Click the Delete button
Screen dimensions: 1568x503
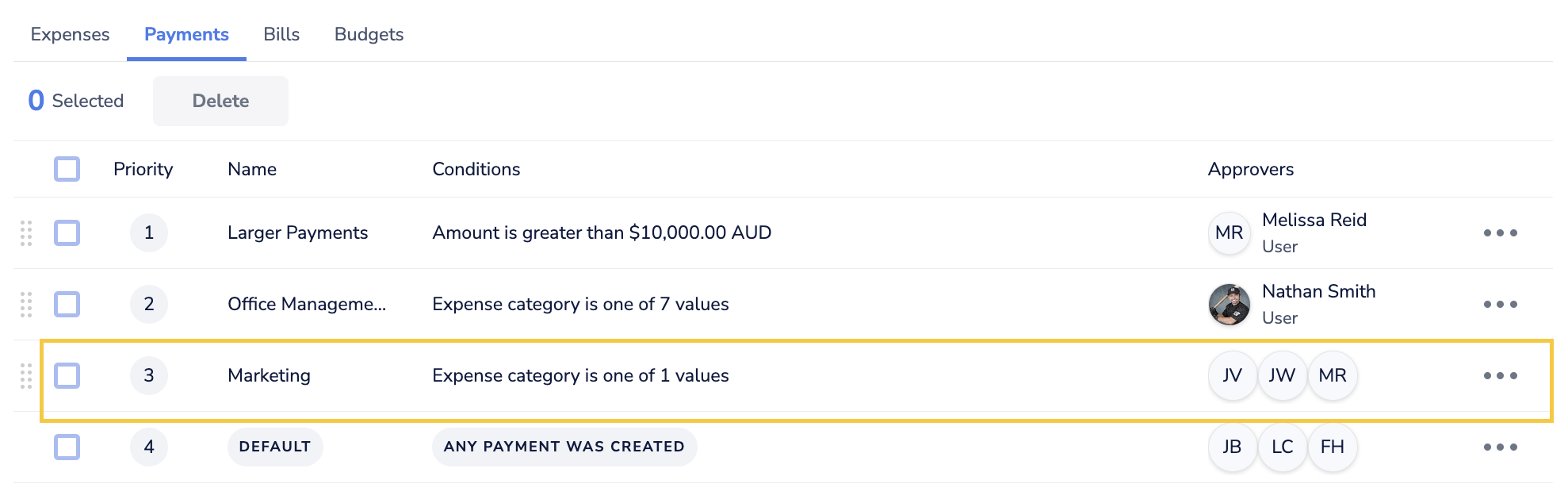220,101
